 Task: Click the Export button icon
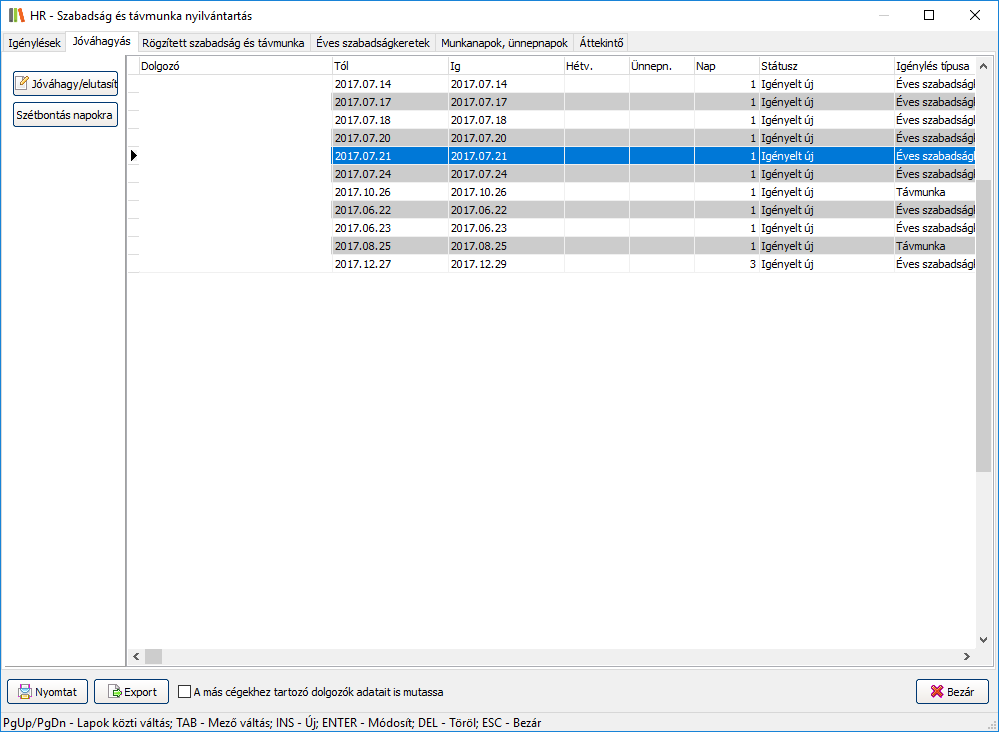tap(114, 692)
